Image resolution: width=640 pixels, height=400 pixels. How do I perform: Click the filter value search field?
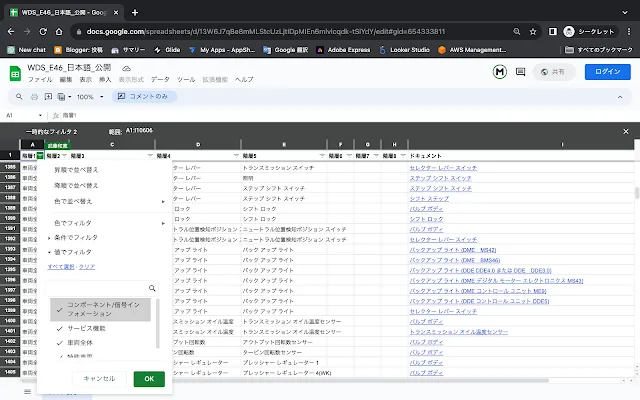(102, 288)
